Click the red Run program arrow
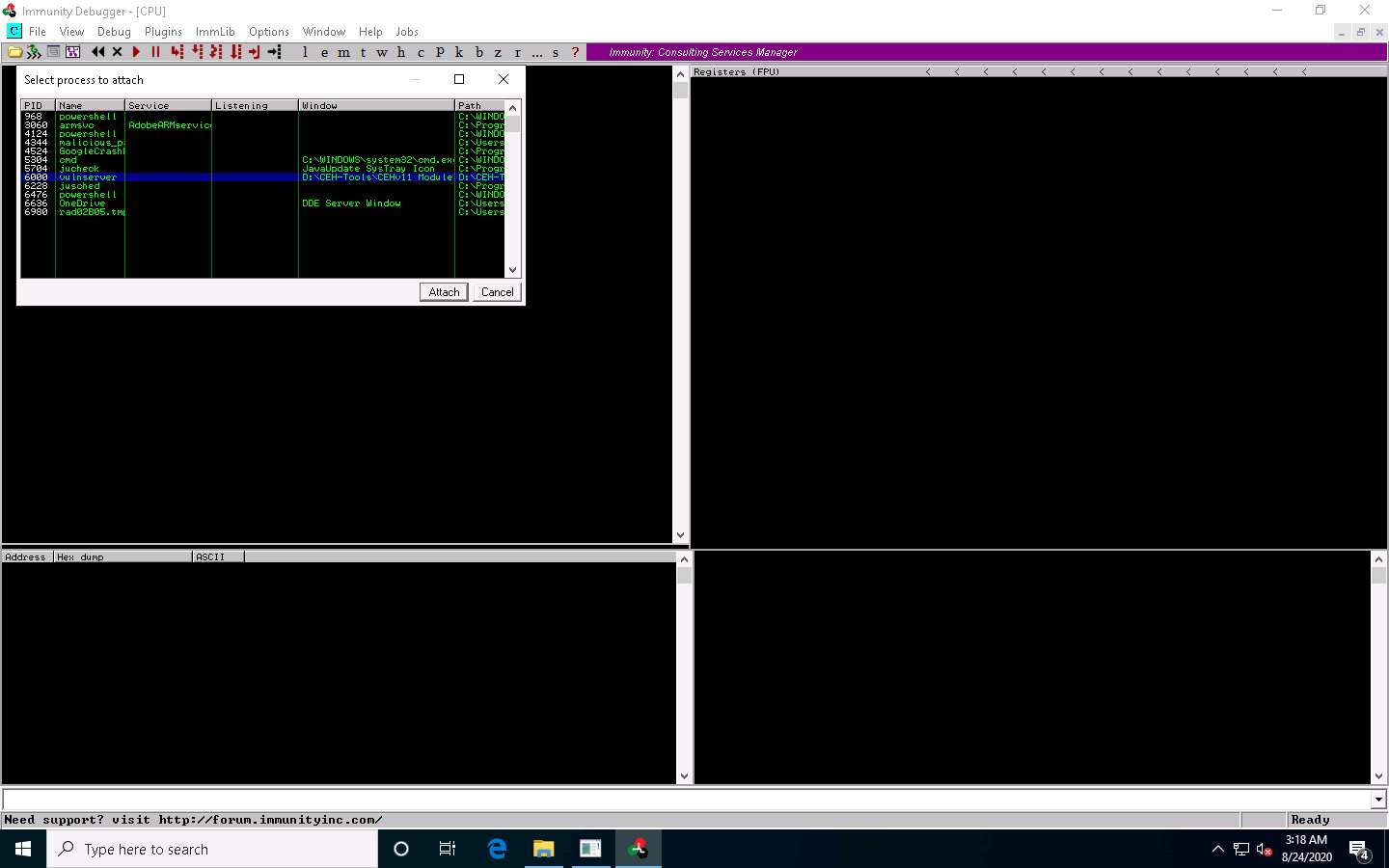Image resolution: width=1389 pixels, height=868 pixels. pos(136,52)
